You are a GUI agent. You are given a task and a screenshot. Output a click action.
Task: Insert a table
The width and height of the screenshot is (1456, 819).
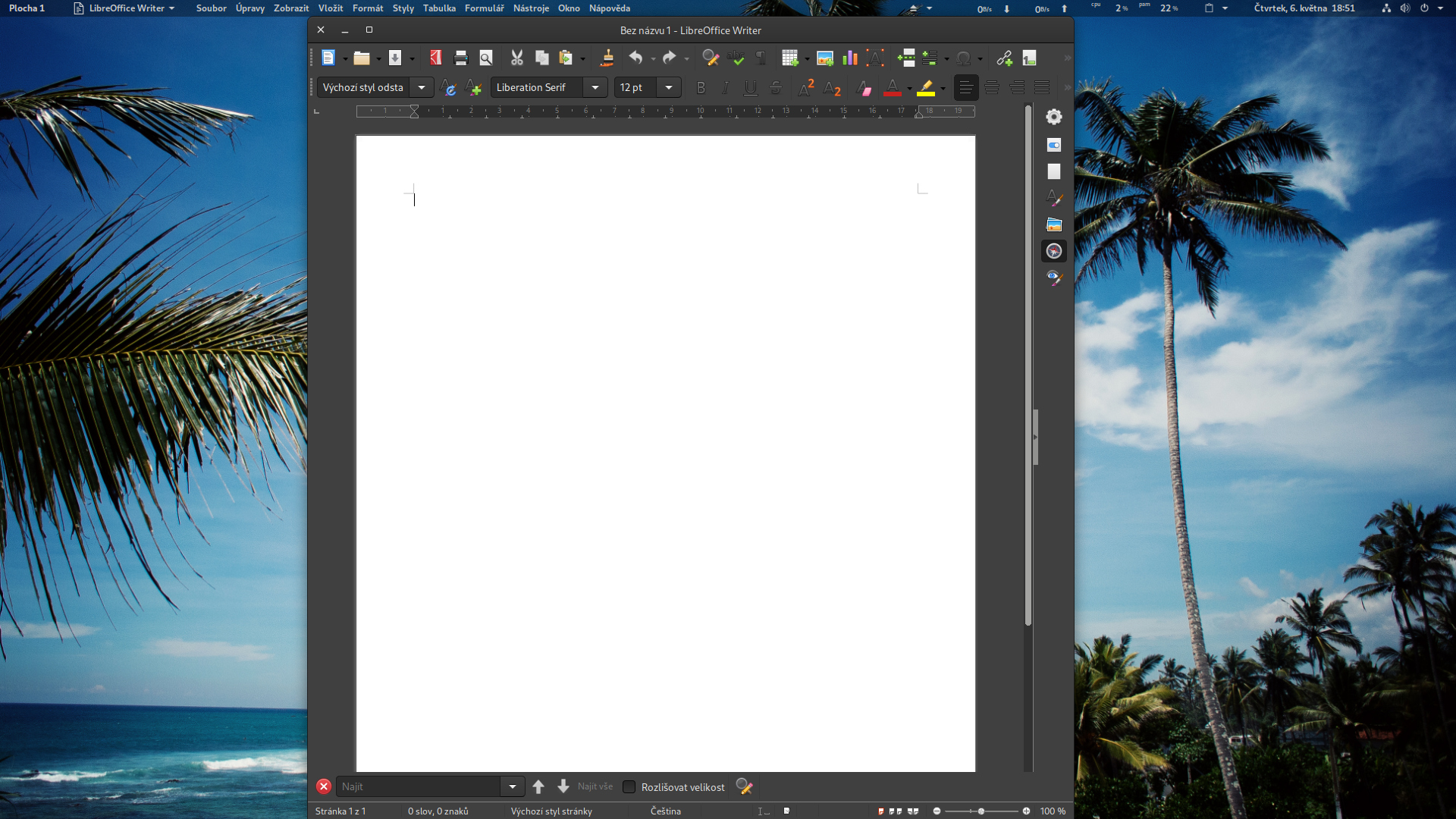pos(790,58)
